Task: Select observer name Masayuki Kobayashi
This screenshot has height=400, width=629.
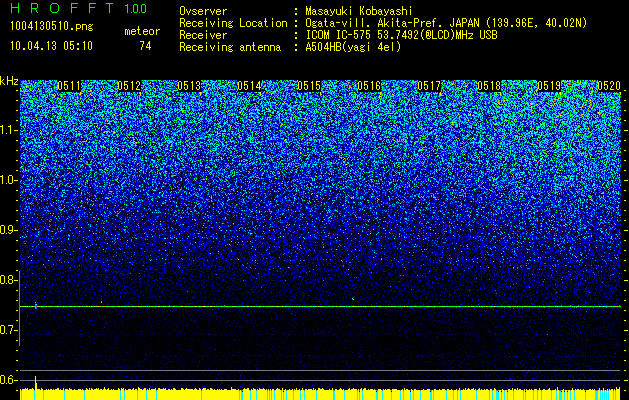Action: coord(359,11)
